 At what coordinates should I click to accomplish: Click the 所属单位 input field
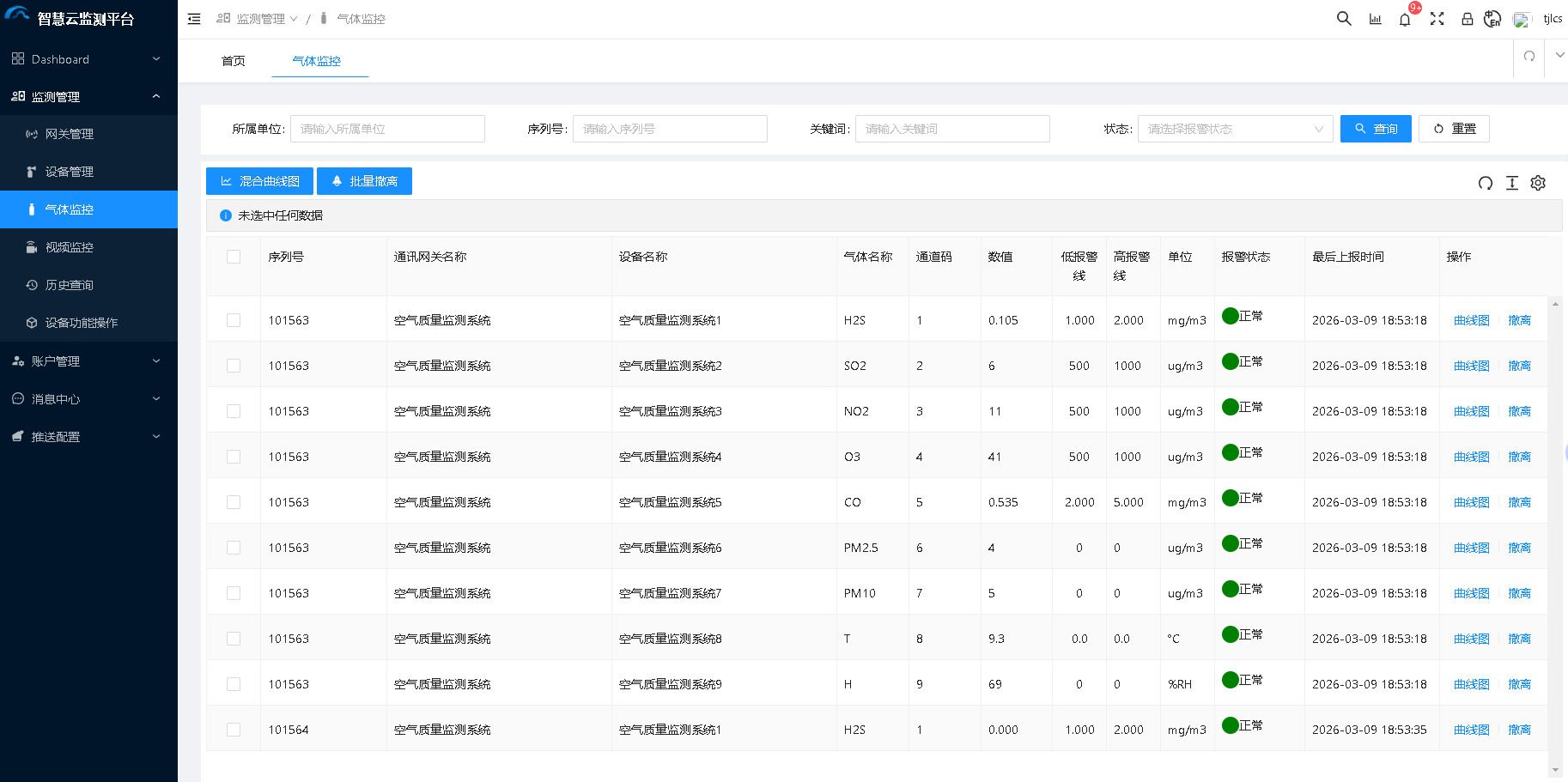coord(387,129)
